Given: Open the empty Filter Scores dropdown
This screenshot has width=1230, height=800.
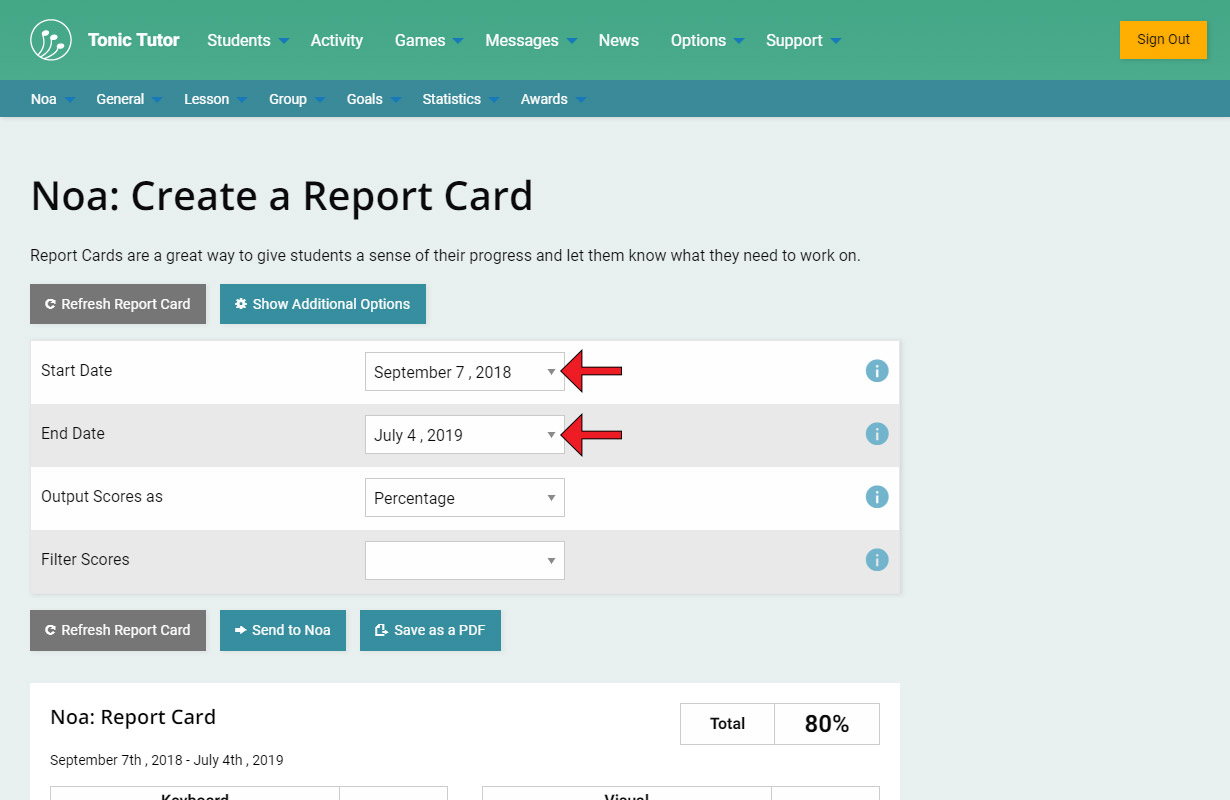Looking at the screenshot, I should pyautogui.click(x=464, y=561).
